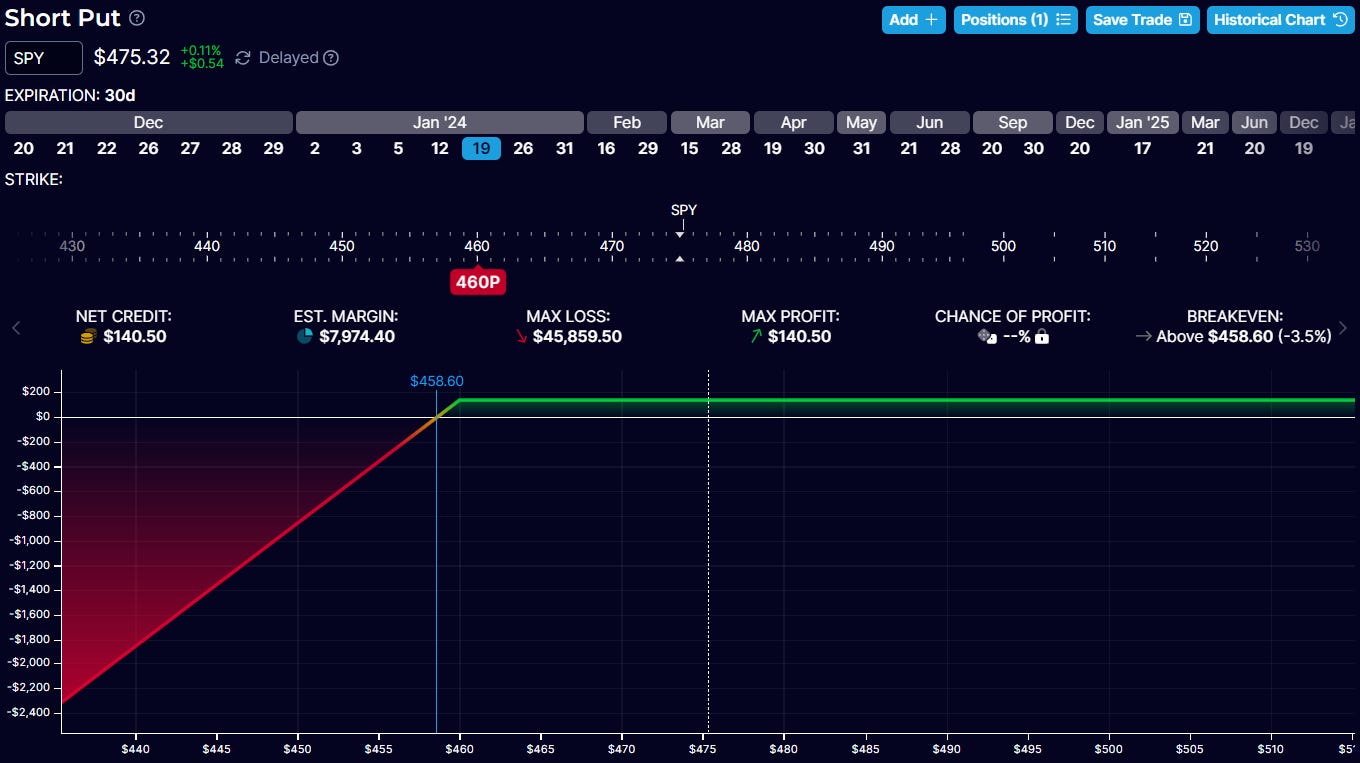The width and height of the screenshot is (1360, 763).
Task: Pick the December 27 expiration date
Action: (x=190, y=148)
